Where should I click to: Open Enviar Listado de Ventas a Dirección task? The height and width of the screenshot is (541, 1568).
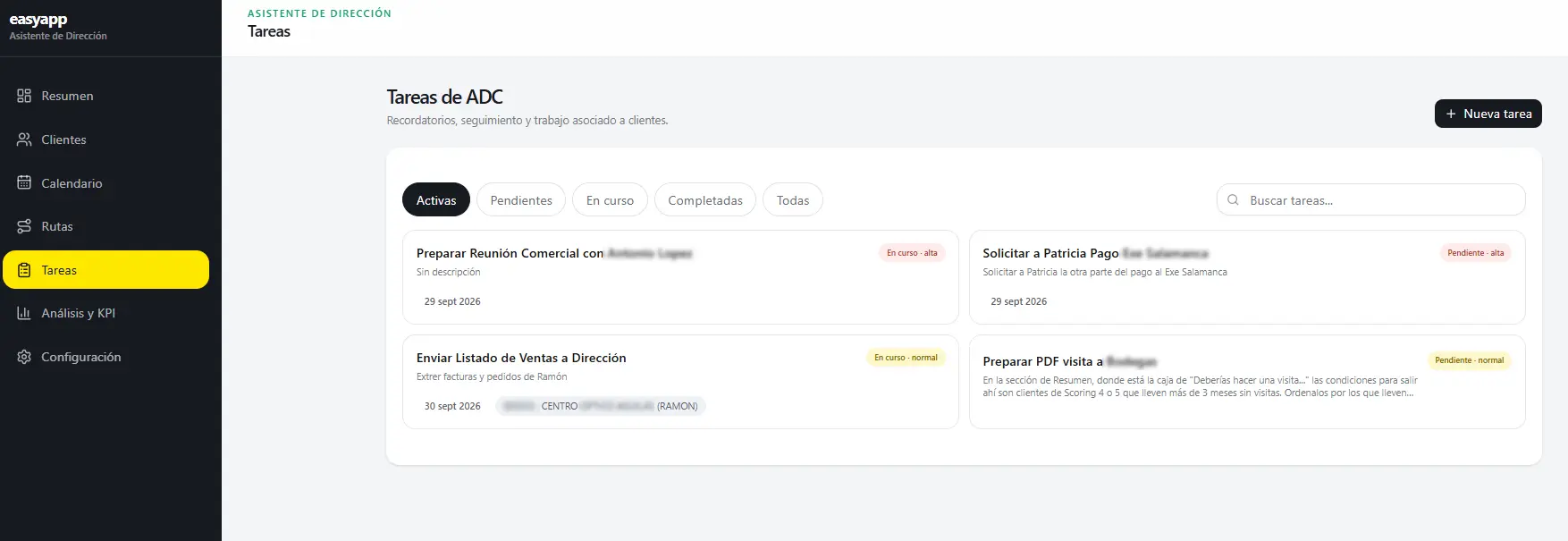(680, 382)
